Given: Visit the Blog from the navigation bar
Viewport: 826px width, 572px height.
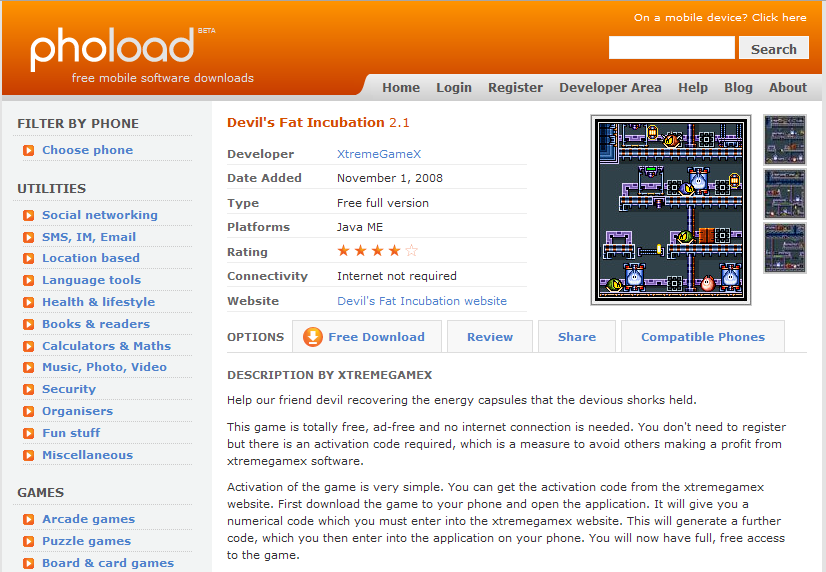Looking at the screenshot, I should click(738, 87).
